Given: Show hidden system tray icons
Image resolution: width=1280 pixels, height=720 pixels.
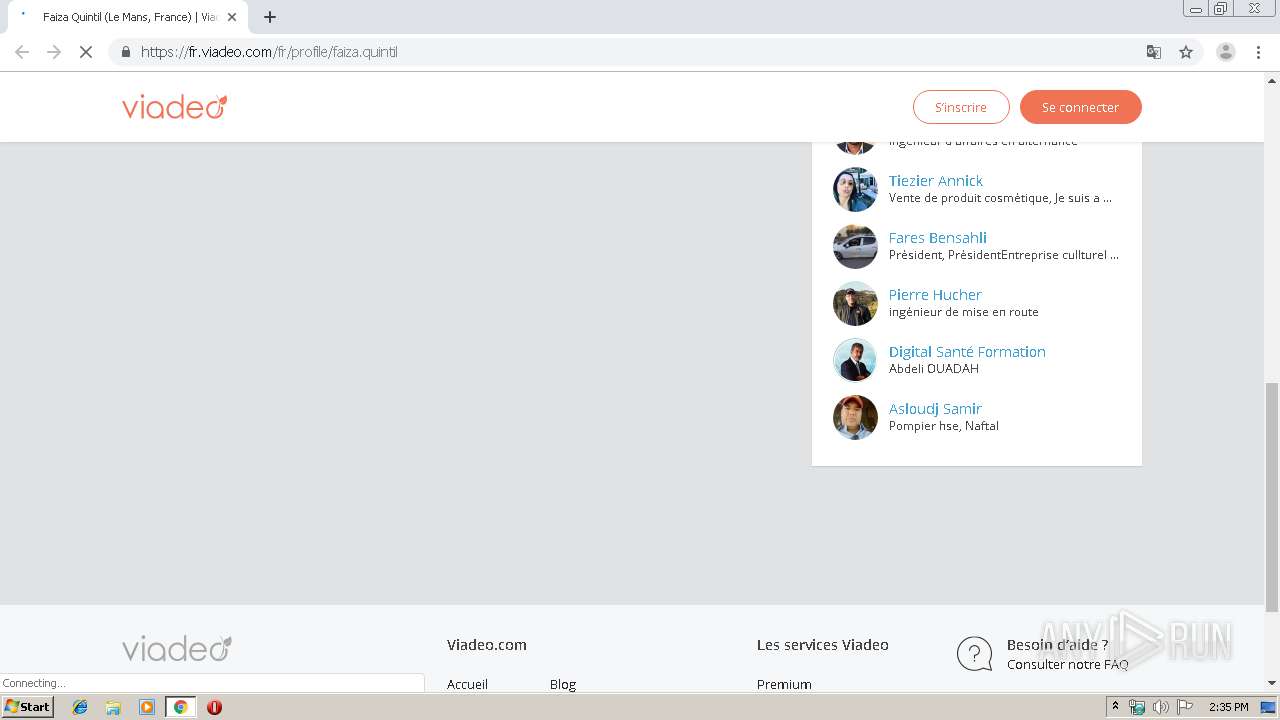Looking at the screenshot, I should tap(1116, 707).
